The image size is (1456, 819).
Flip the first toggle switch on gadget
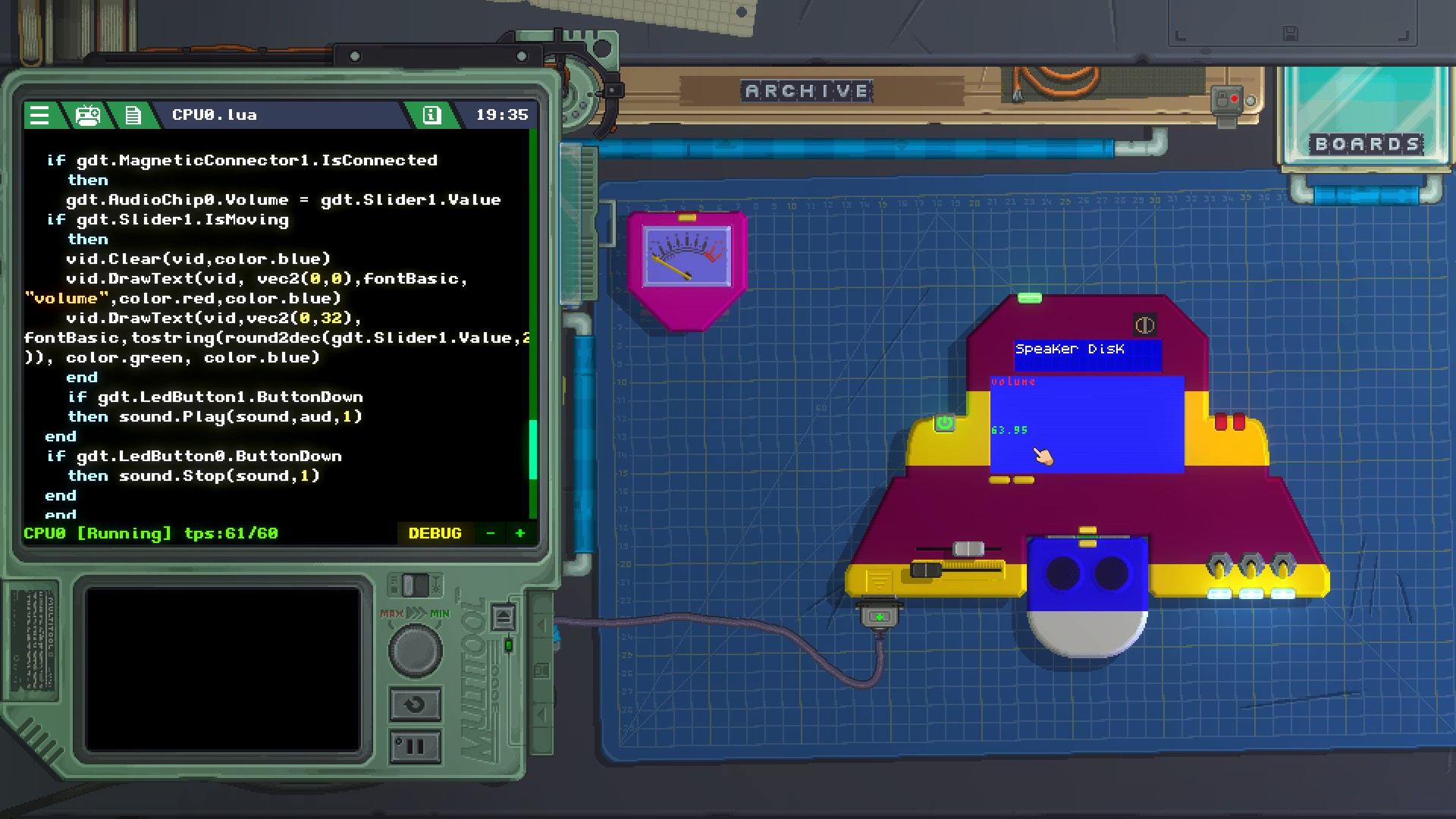click(x=1219, y=567)
